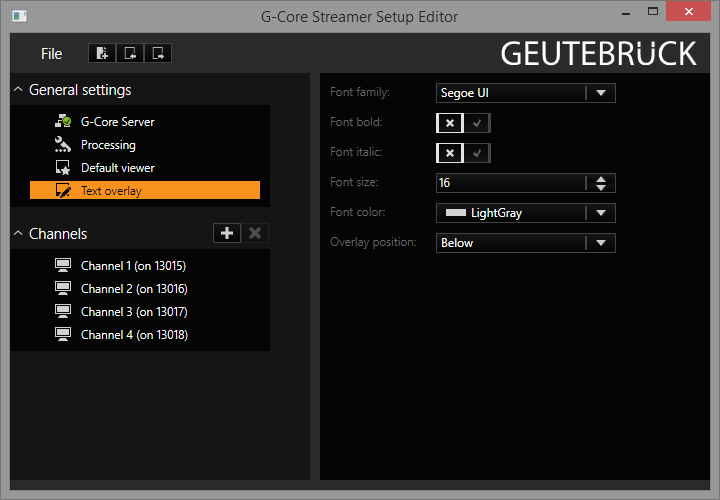
Task: Click the new setup file icon
Action: point(102,53)
